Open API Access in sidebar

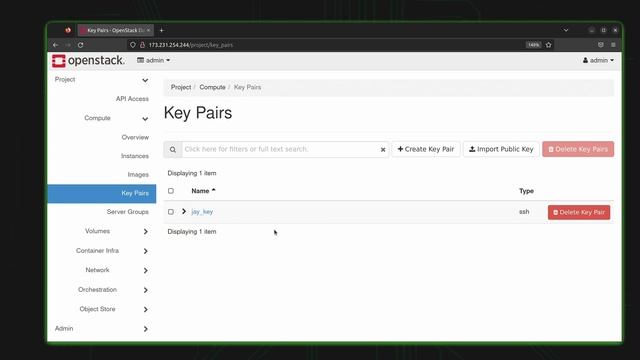(132, 99)
